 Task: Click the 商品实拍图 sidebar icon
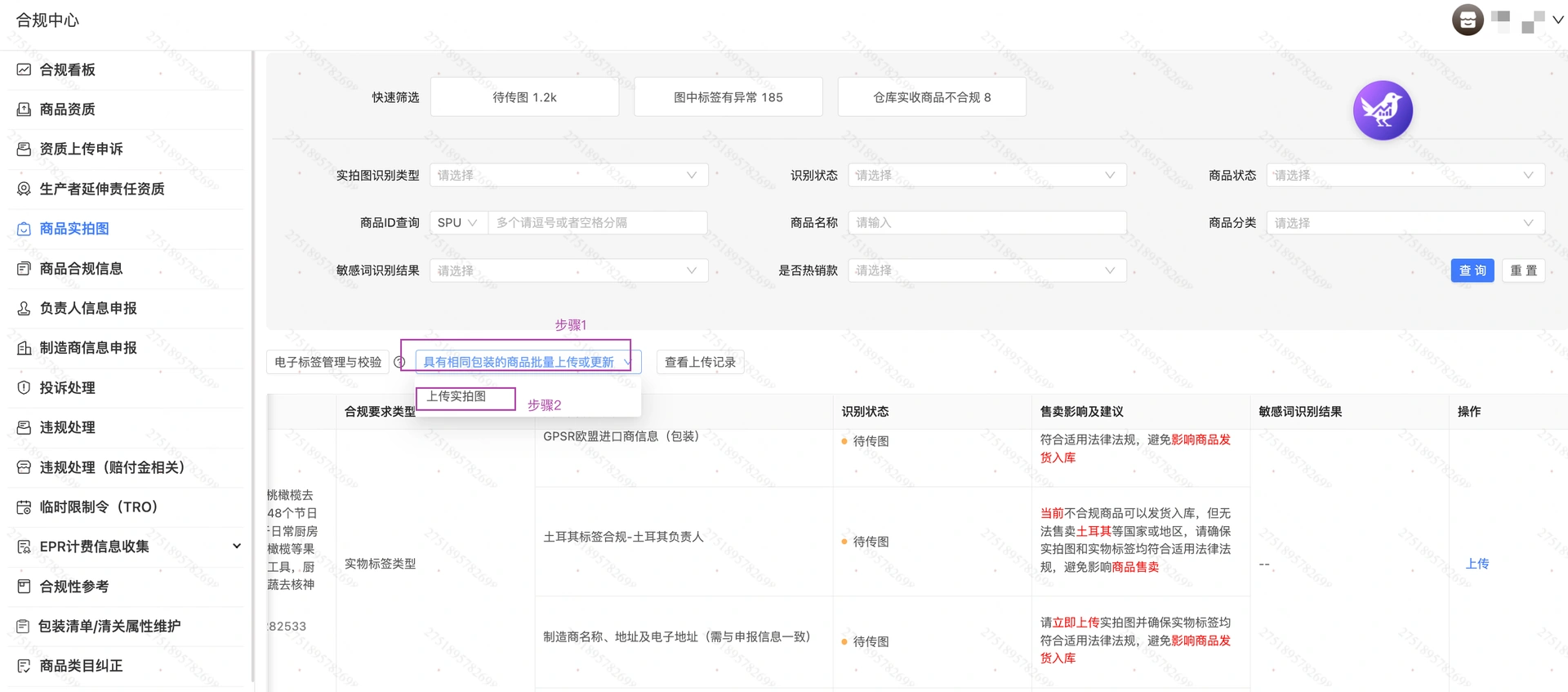point(24,229)
